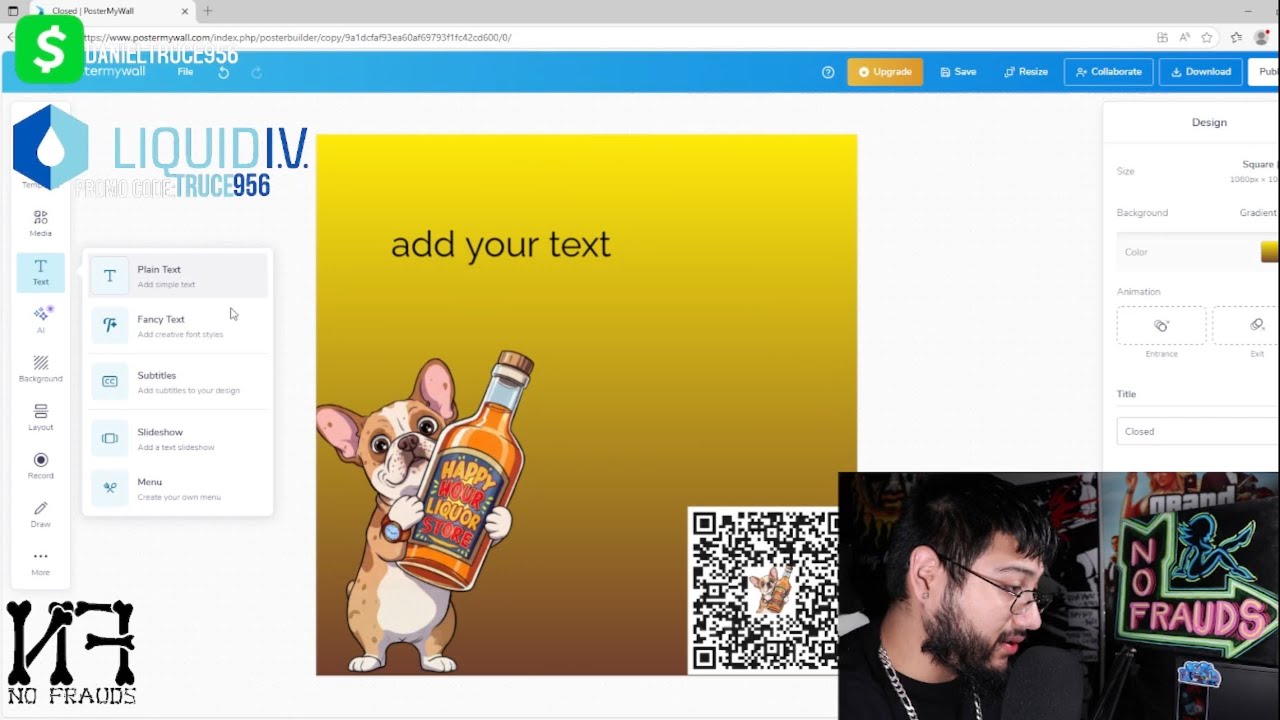Screen dimensions: 1280x720
Task: Click the Gradient background type value
Action: click(x=1258, y=213)
